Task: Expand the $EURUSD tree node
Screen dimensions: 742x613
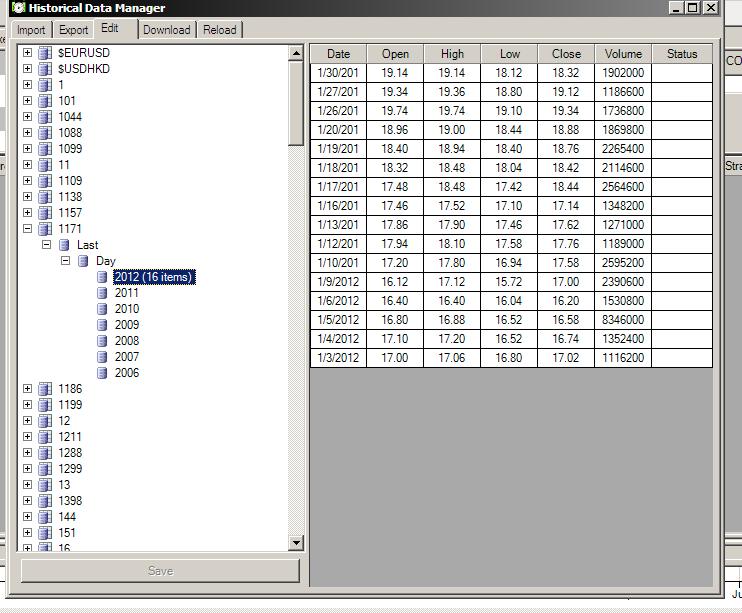Action: point(27,53)
